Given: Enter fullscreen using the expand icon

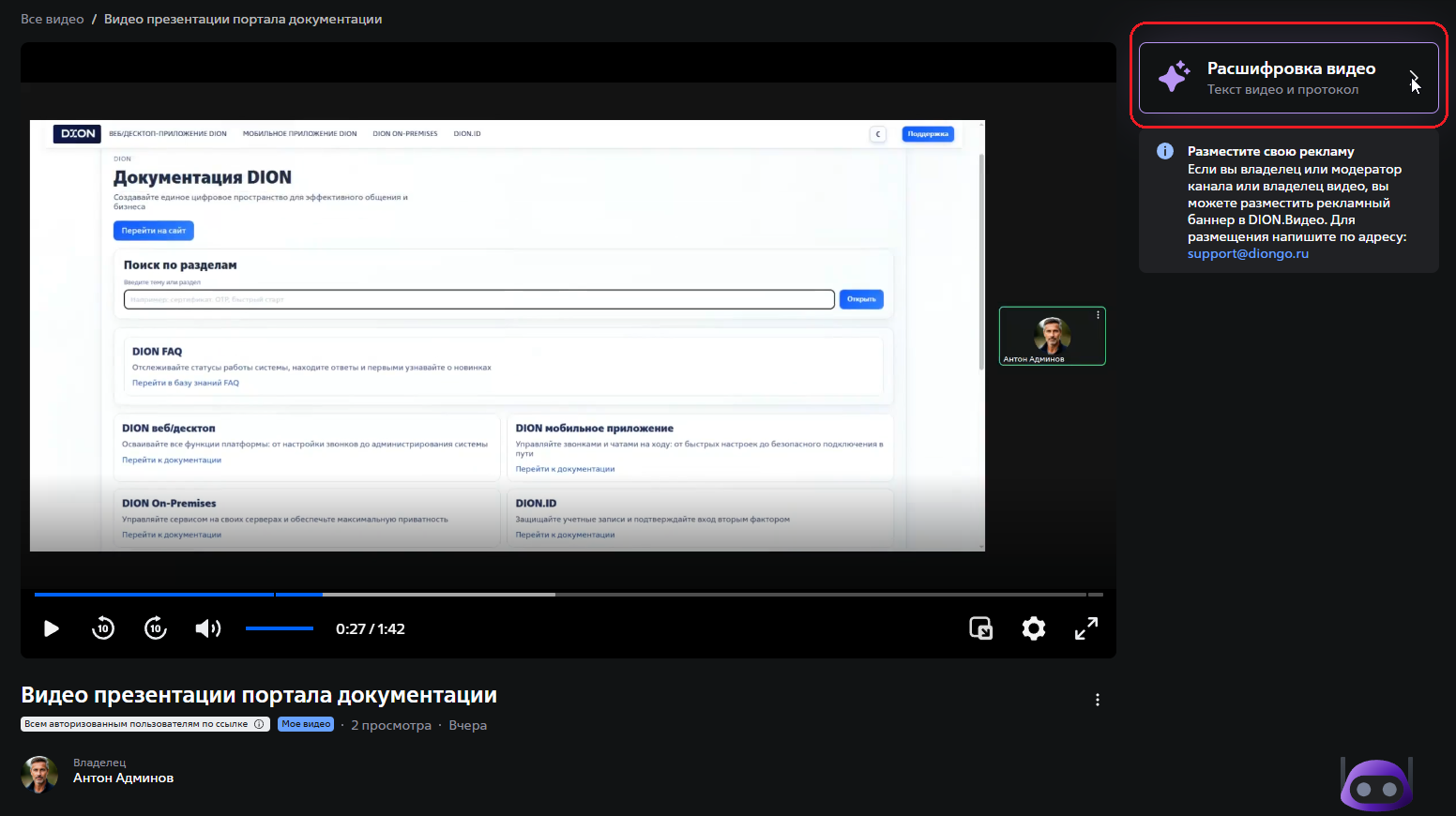Looking at the screenshot, I should tap(1085, 628).
